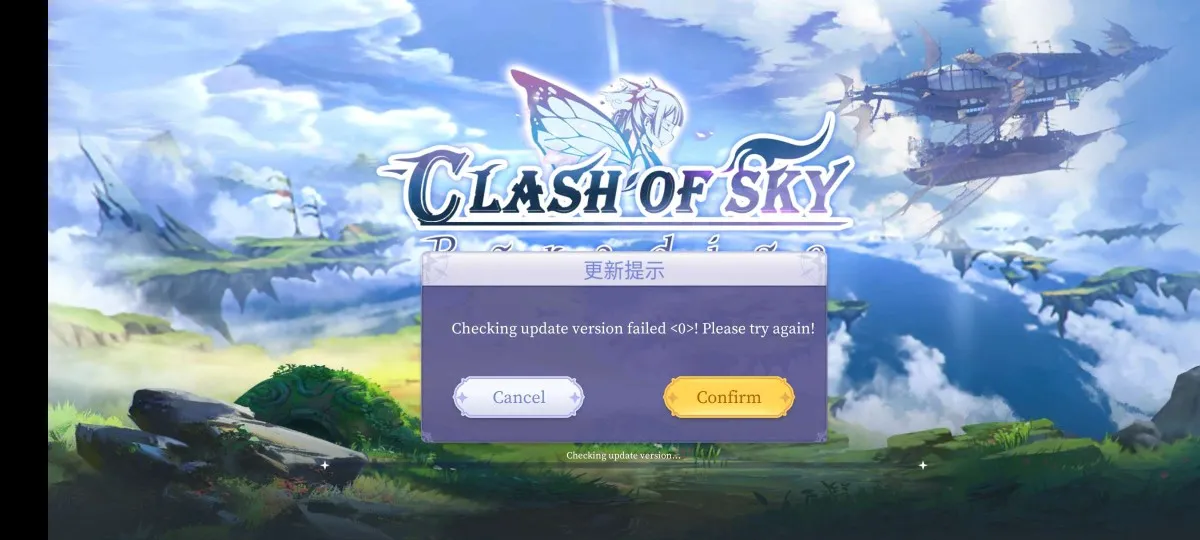Tap the diamond ornament on Confirm's right edge
This screenshot has width=1200, height=540.
click(x=787, y=397)
